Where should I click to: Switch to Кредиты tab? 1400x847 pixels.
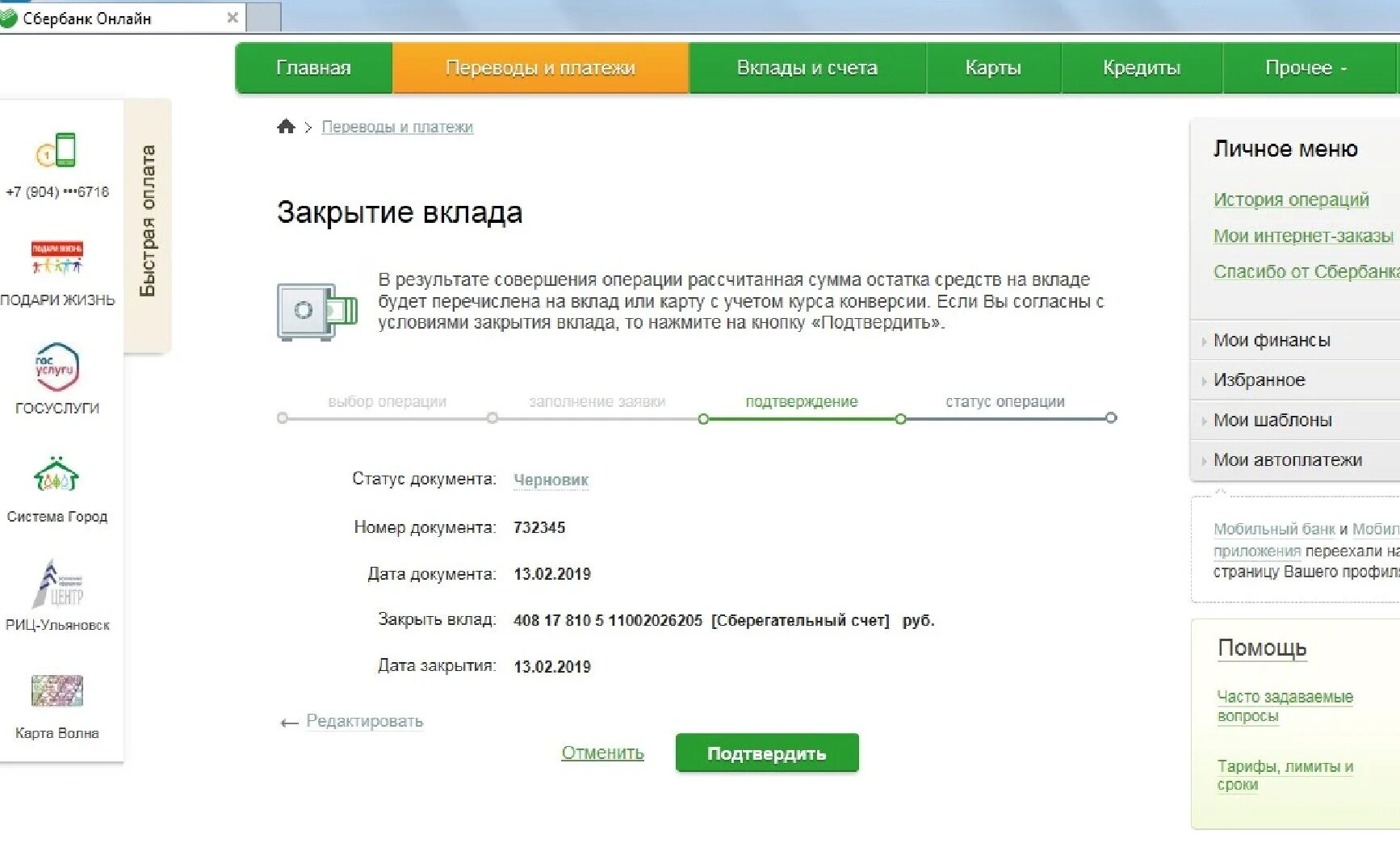[1142, 68]
